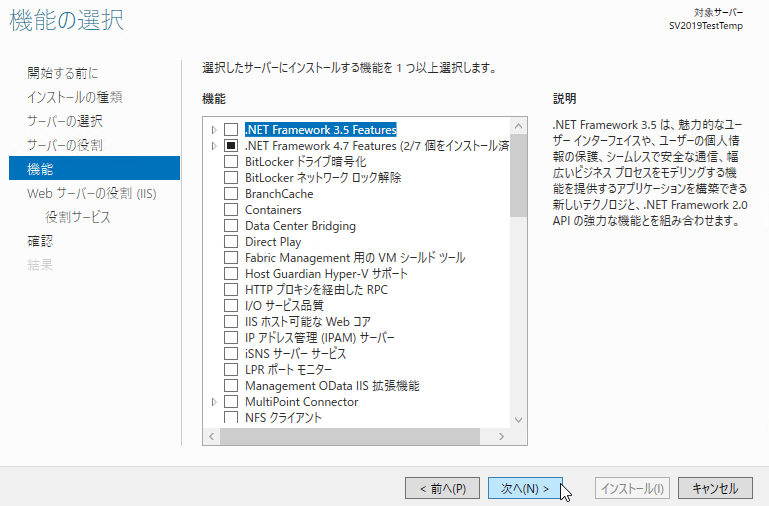Viewport: 769px width, 506px height.
Task: Click the vertical scrollbar thumb of feature list
Action: point(518,176)
